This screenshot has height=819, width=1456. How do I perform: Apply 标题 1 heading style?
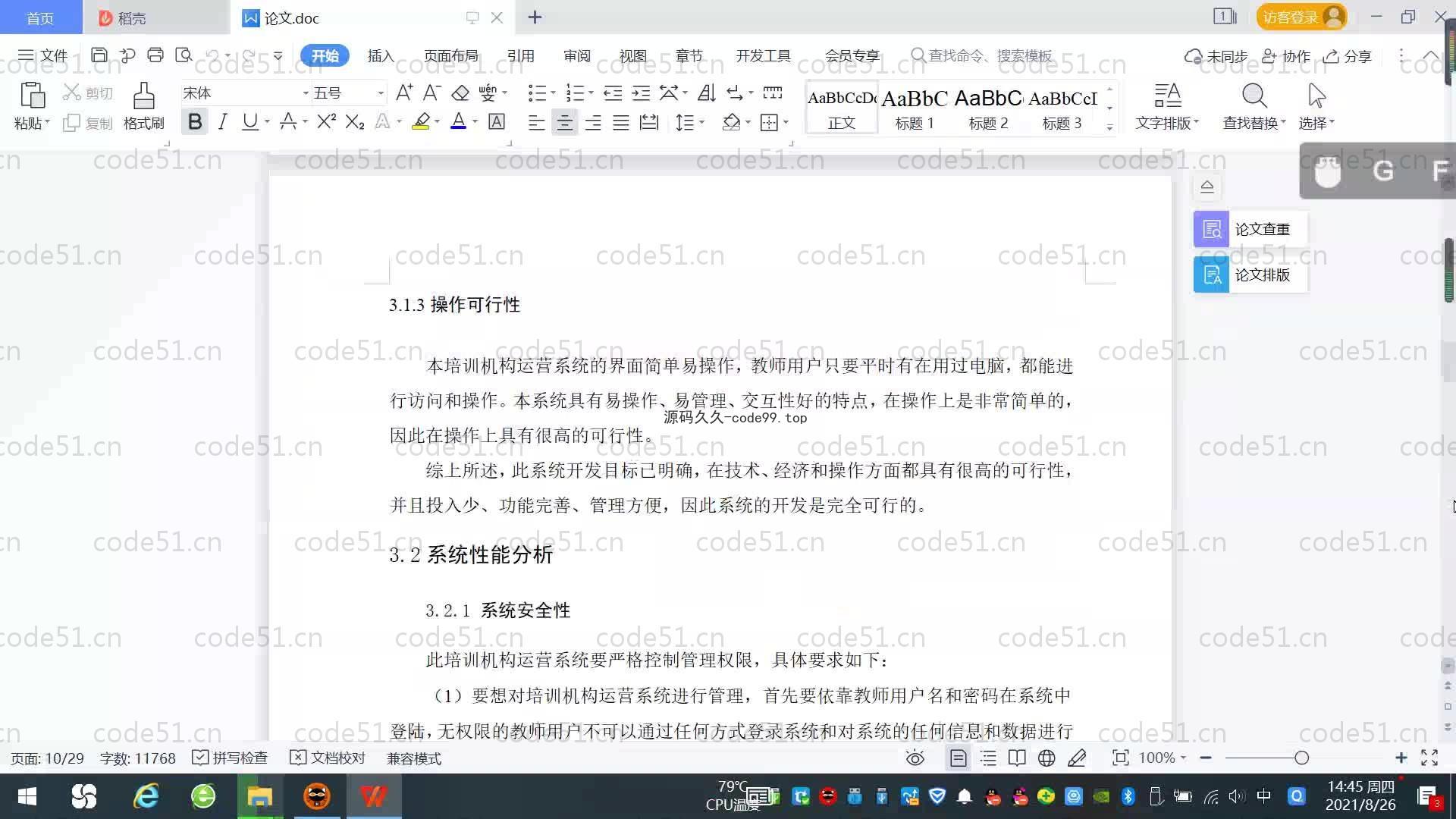(915, 109)
